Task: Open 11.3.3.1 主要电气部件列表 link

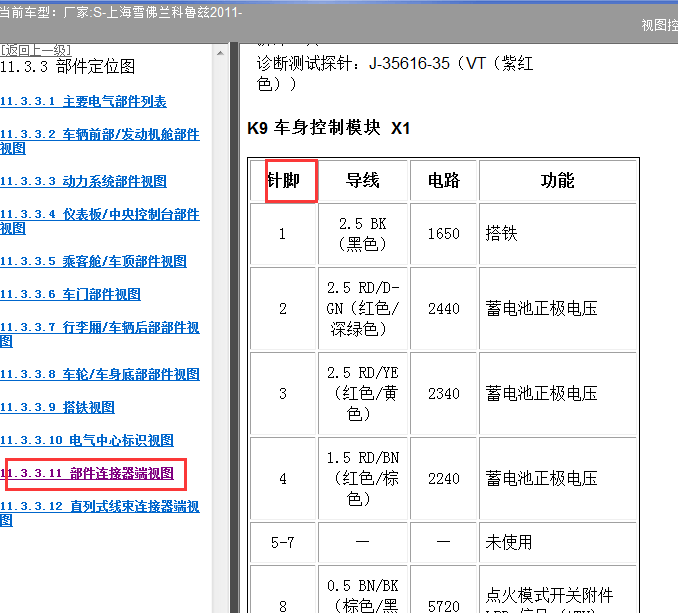Action: [83, 102]
